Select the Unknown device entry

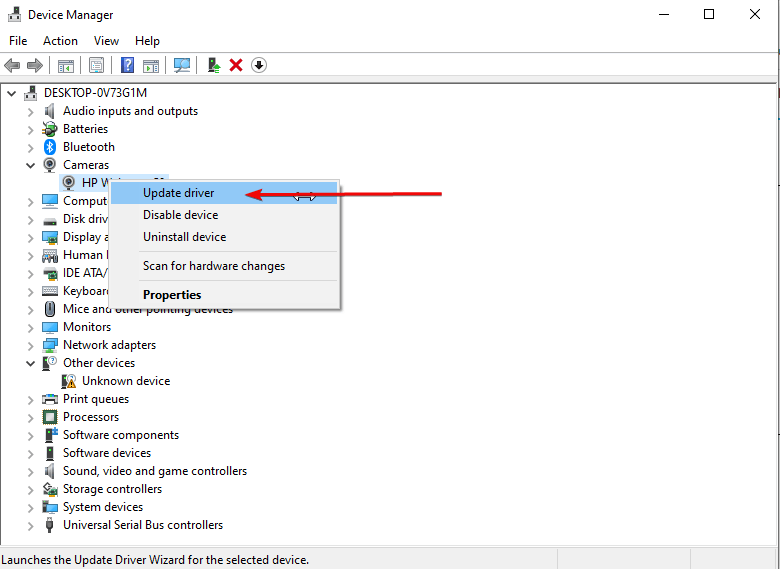pos(125,381)
